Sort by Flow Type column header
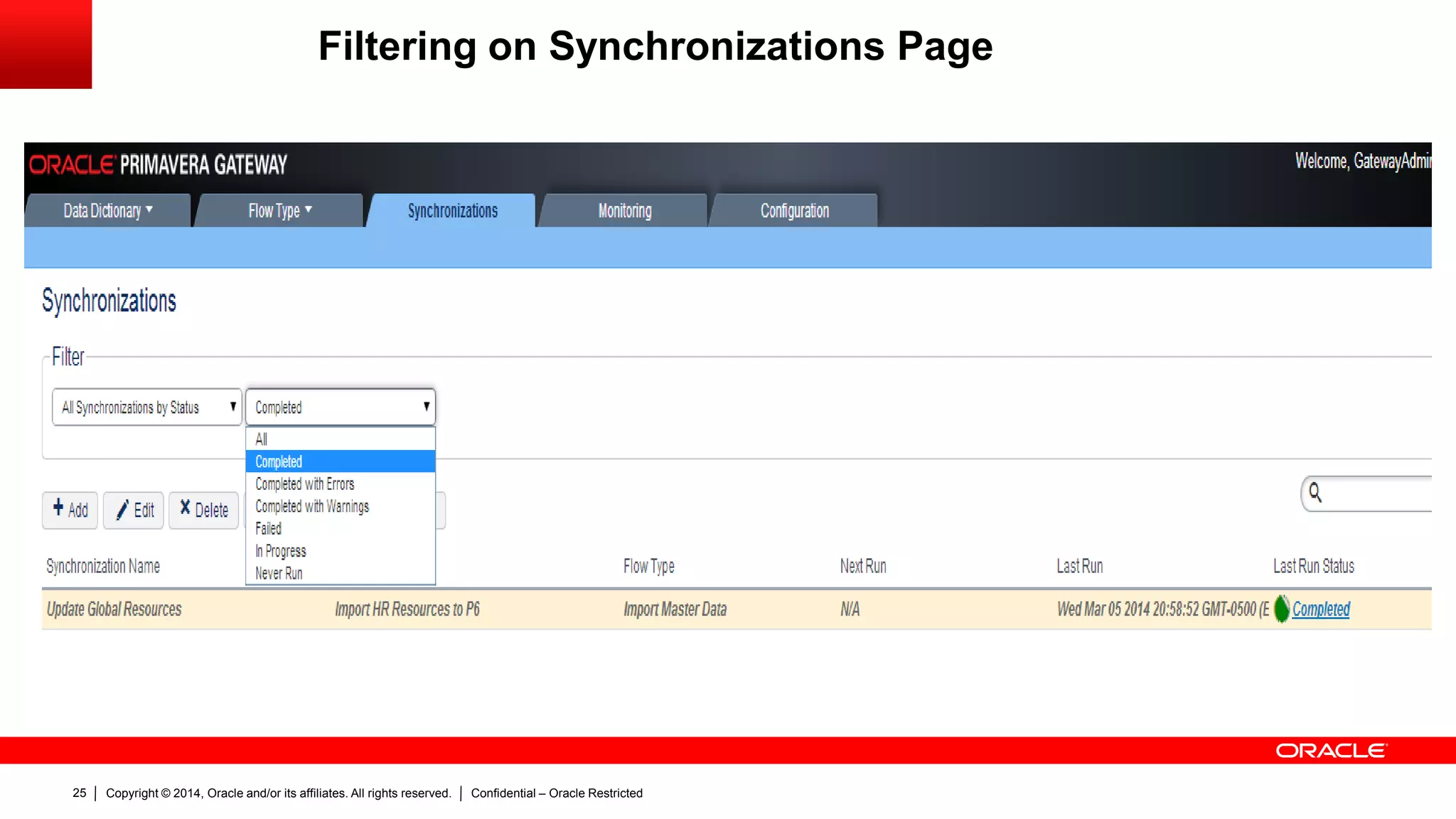Image resolution: width=1456 pixels, height=819 pixels. (x=648, y=566)
